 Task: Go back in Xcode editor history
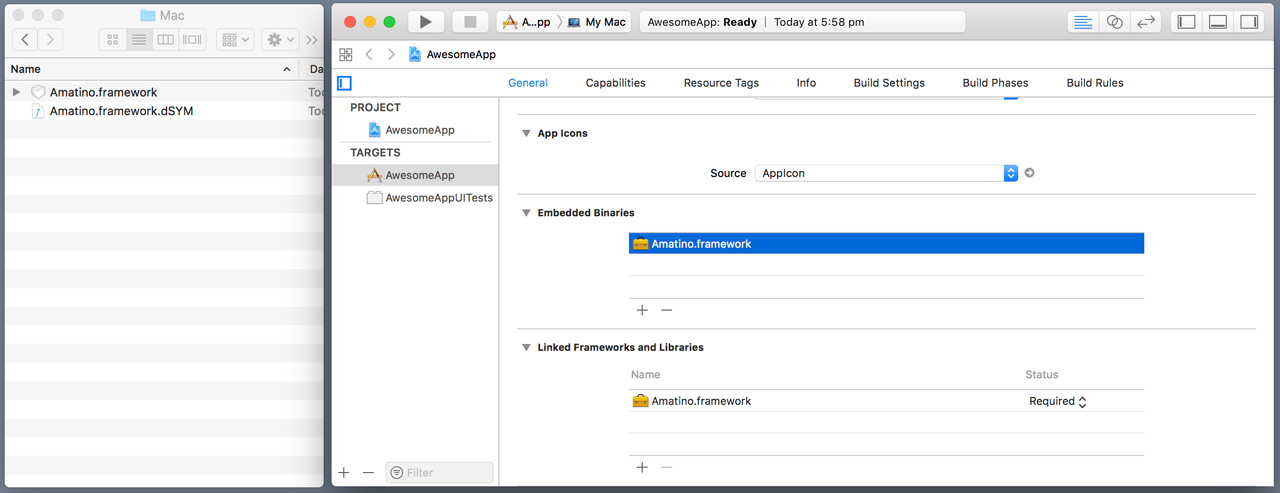[x=369, y=55]
